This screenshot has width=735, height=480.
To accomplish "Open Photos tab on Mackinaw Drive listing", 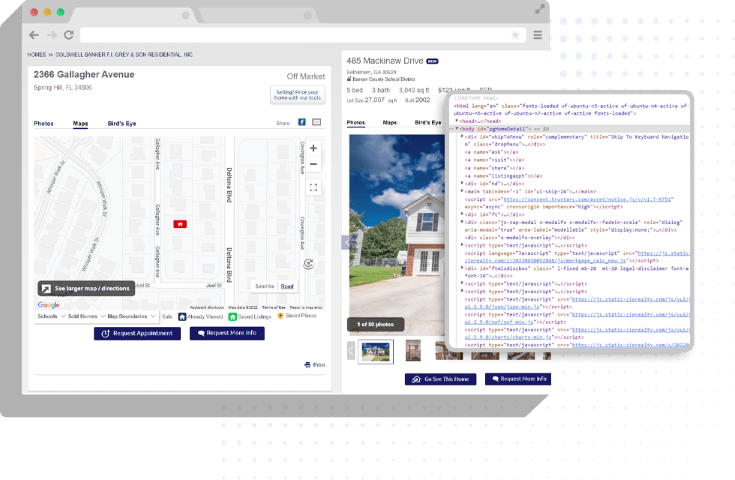I will coord(356,122).
